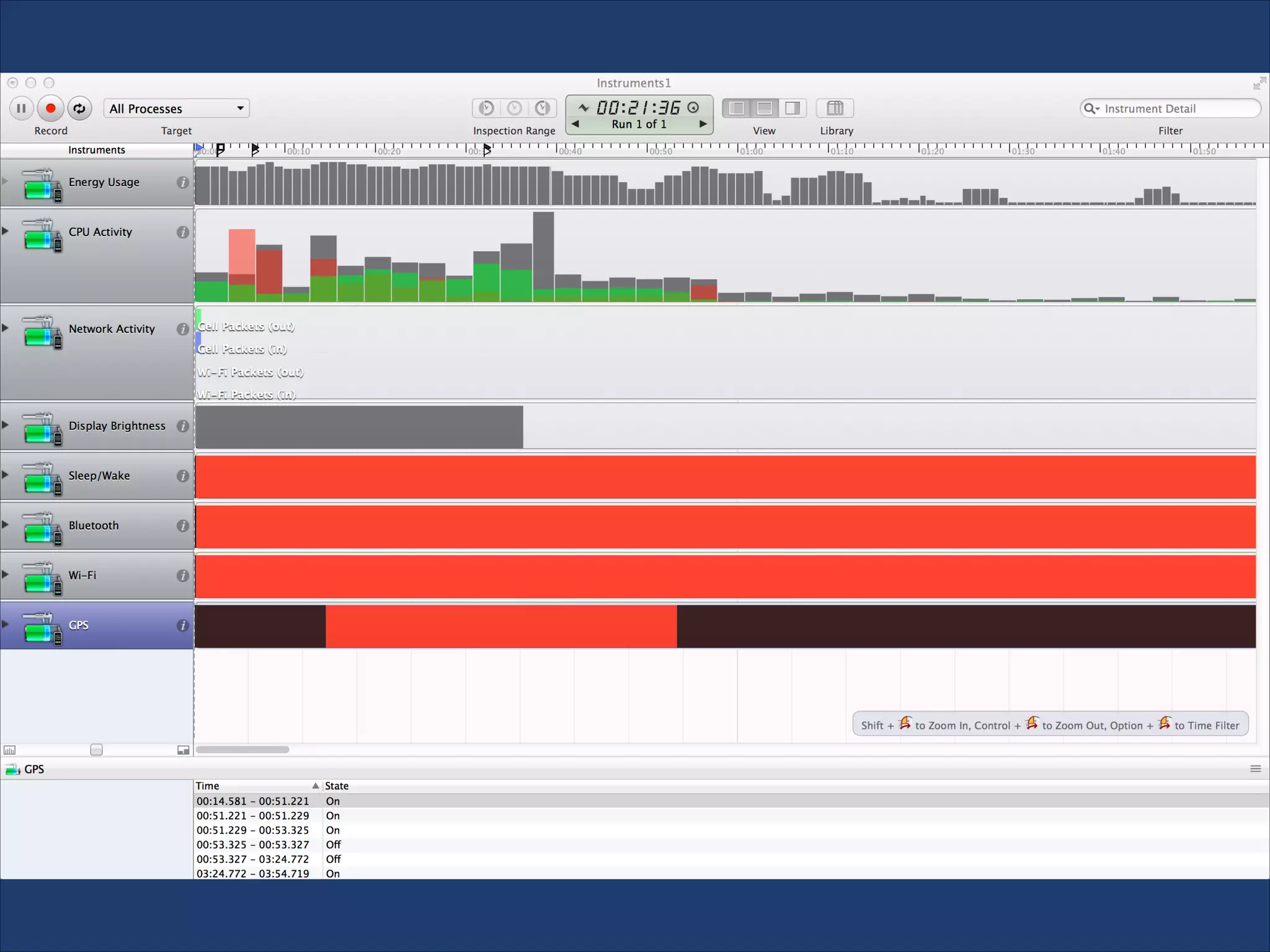1270x952 pixels.
Task: Expand the CPU Activity instrument row
Action: tap(6, 231)
